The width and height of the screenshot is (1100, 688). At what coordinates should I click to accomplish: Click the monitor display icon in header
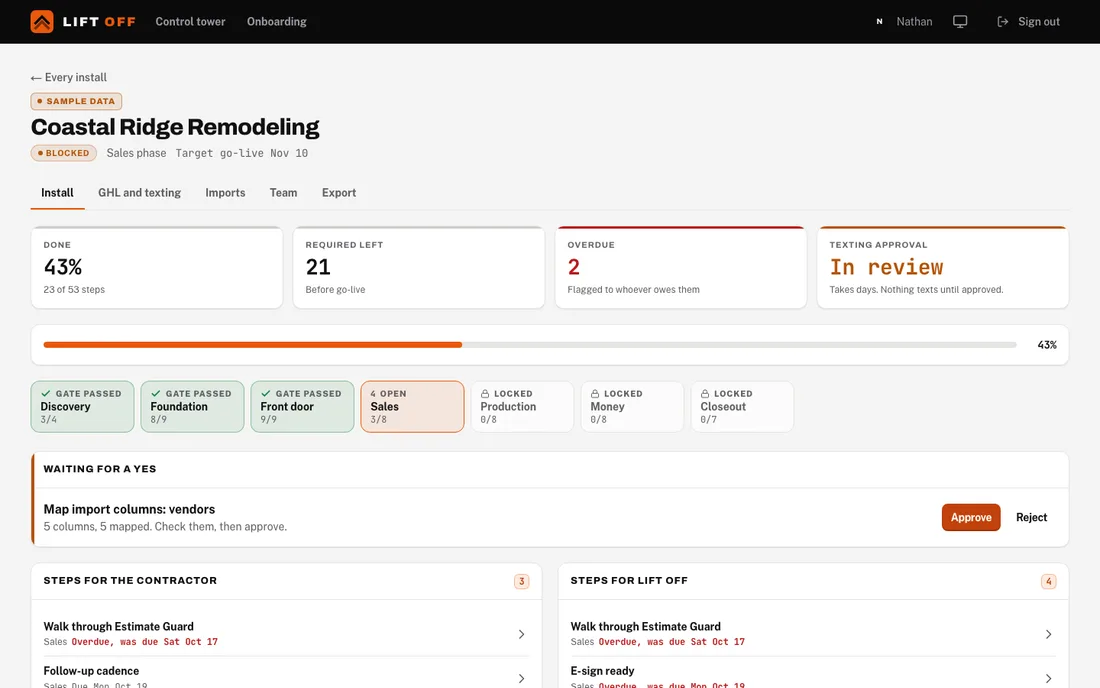coord(960,22)
